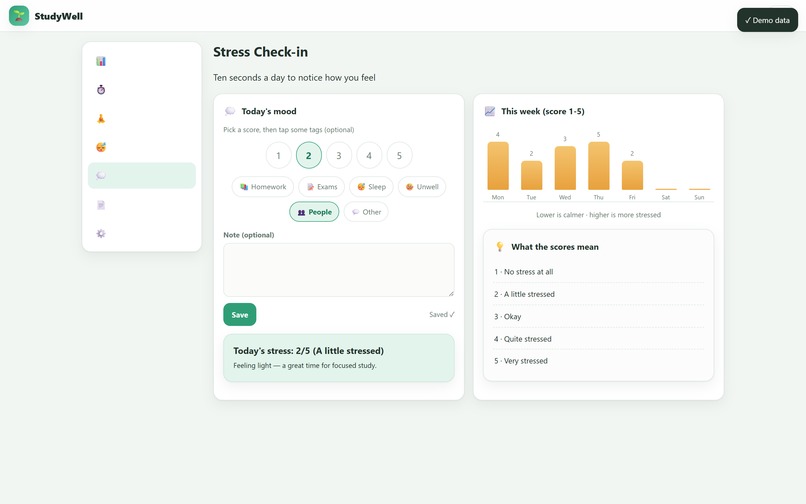This screenshot has height=504, width=806.
Task: Click the line chart icon beside This week
Action: [490, 111]
